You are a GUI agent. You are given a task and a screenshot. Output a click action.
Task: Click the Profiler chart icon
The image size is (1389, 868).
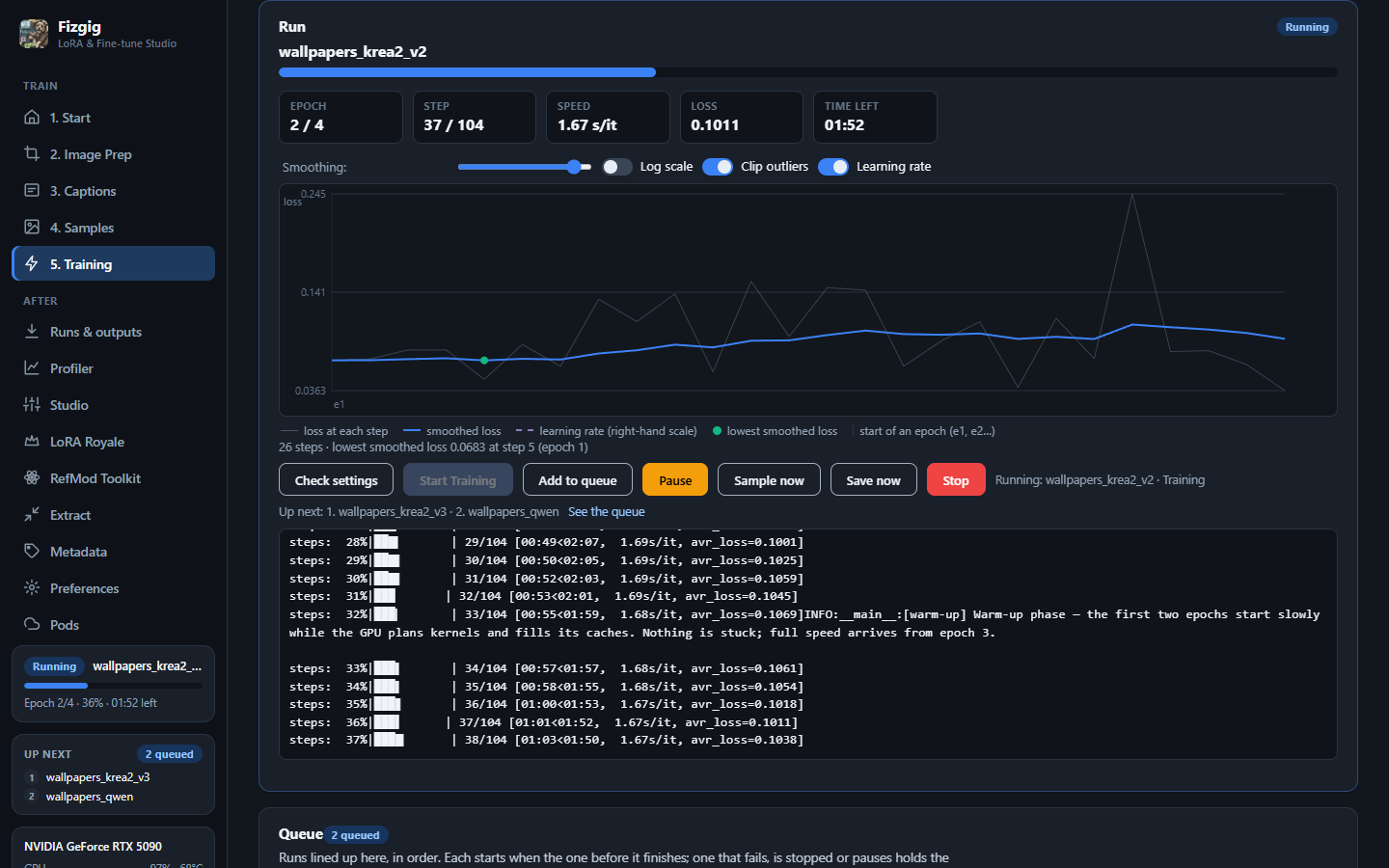click(x=32, y=368)
